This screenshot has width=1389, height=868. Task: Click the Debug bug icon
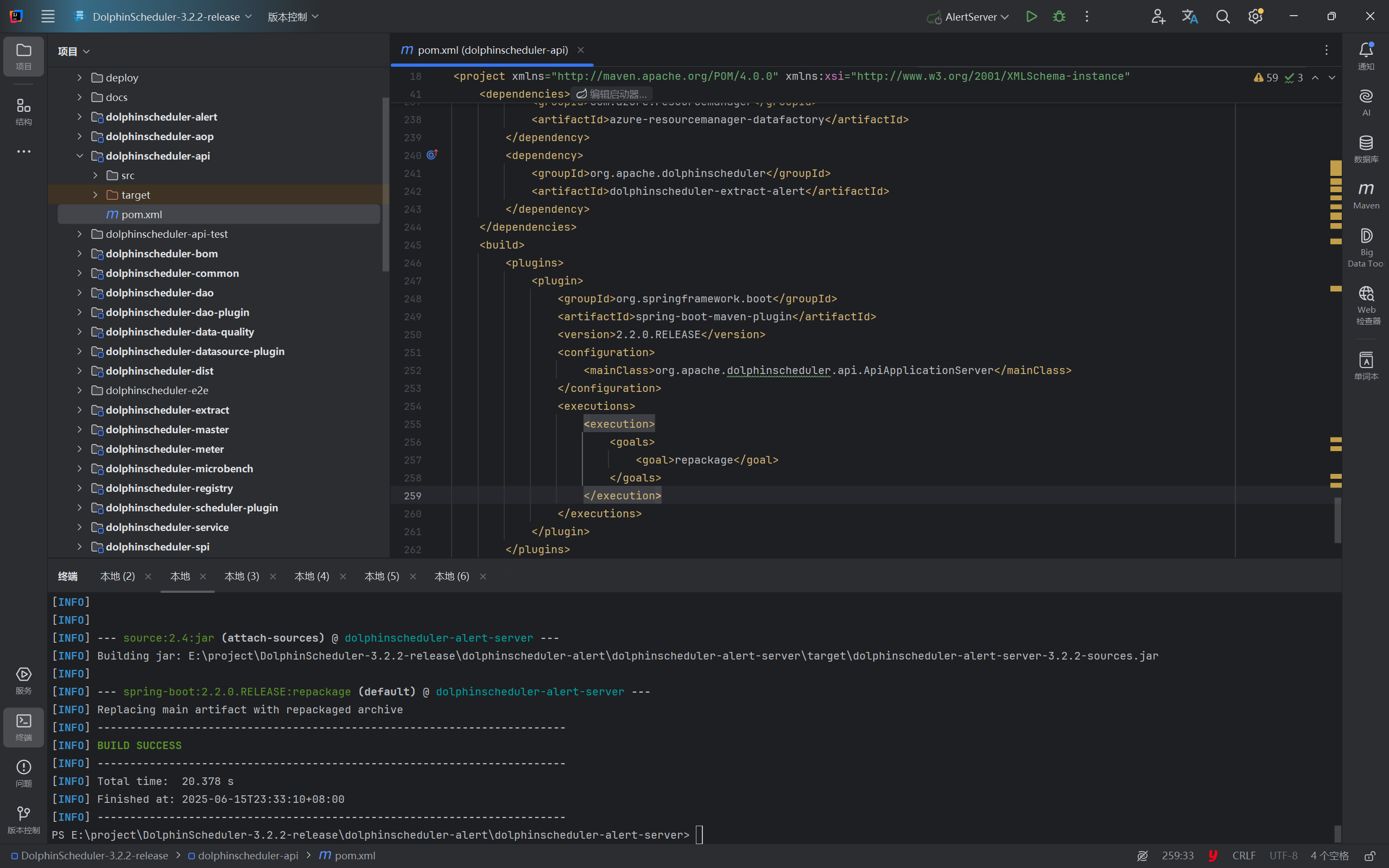[x=1059, y=17]
